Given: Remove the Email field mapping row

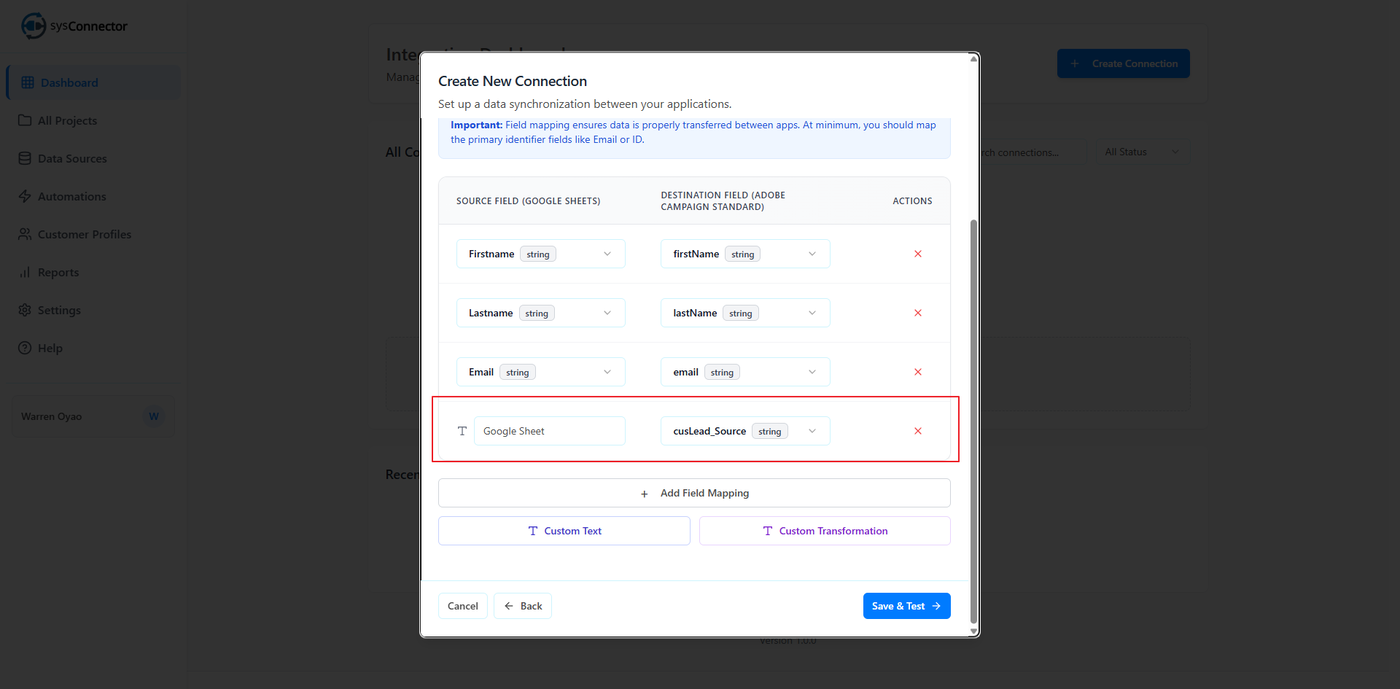Looking at the screenshot, I should click(x=917, y=372).
